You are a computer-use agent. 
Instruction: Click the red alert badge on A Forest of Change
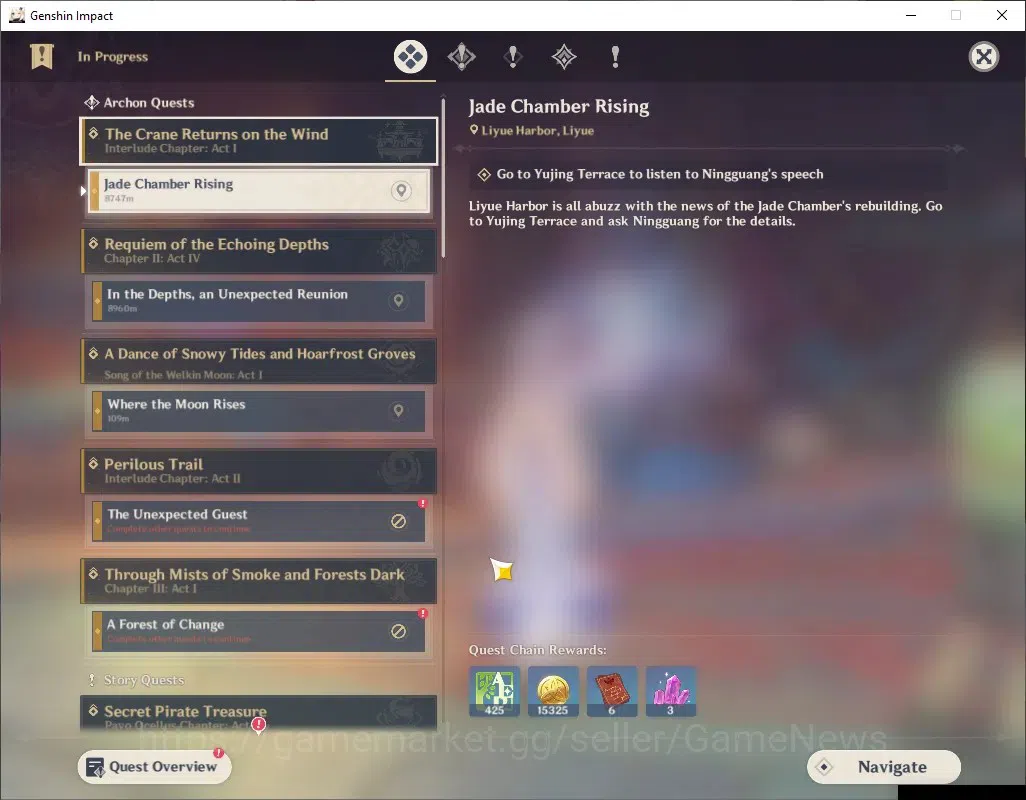(x=423, y=613)
